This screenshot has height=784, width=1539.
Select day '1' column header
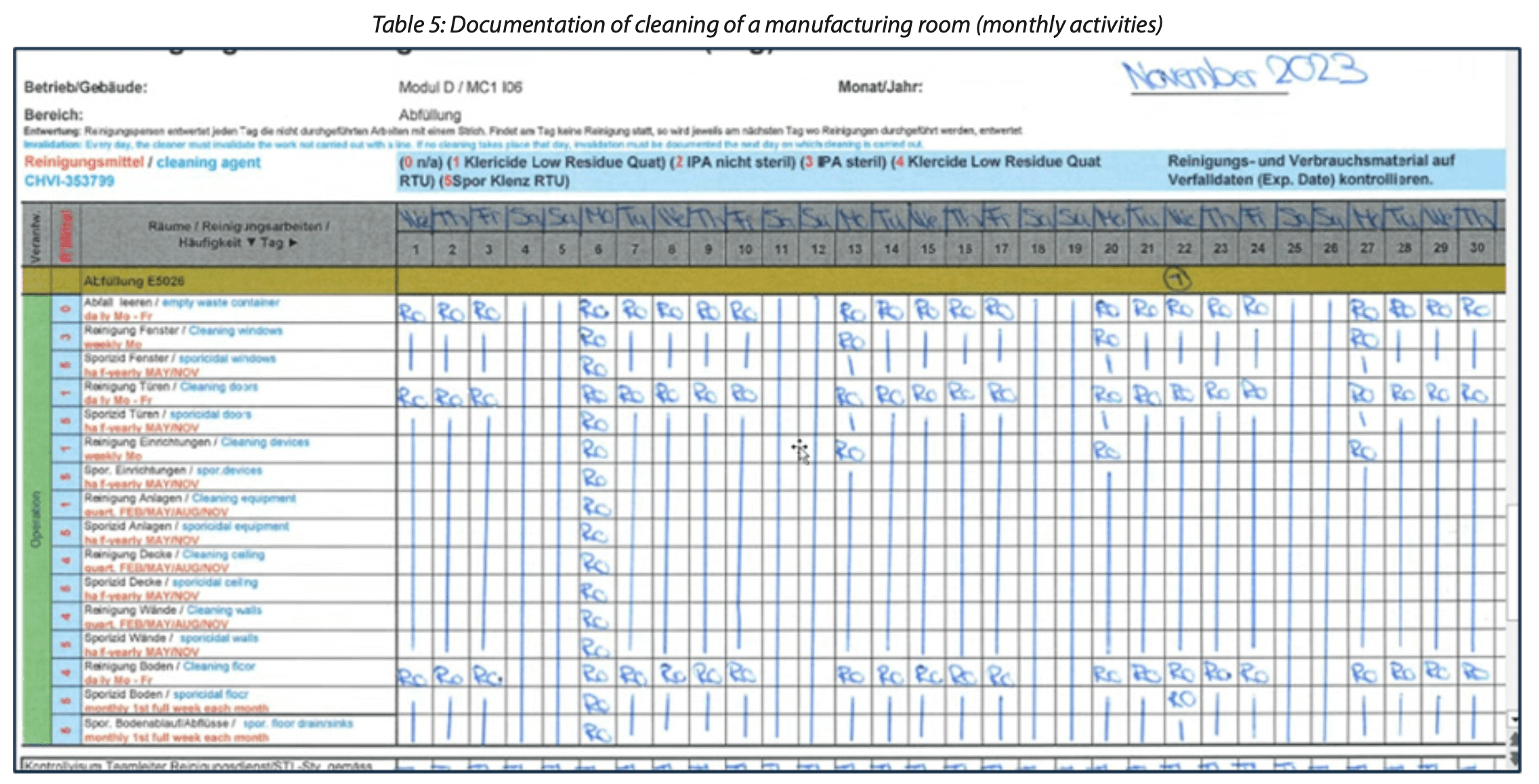[x=415, y=249]
